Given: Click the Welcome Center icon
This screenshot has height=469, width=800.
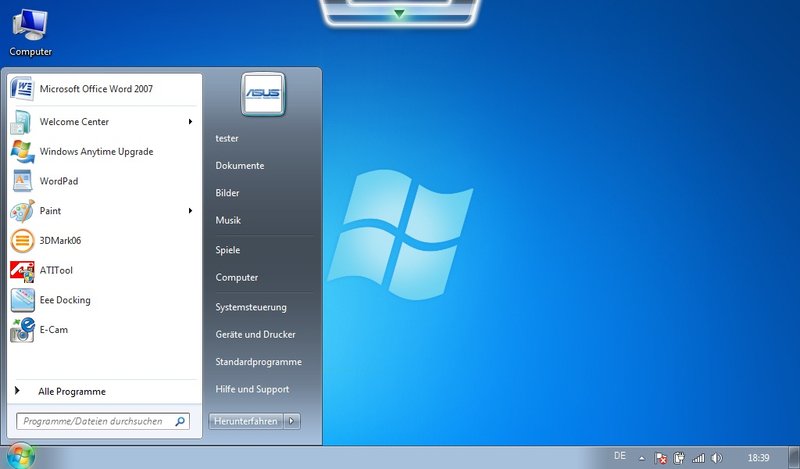Looking at the screenshot, I should (22, 122).
